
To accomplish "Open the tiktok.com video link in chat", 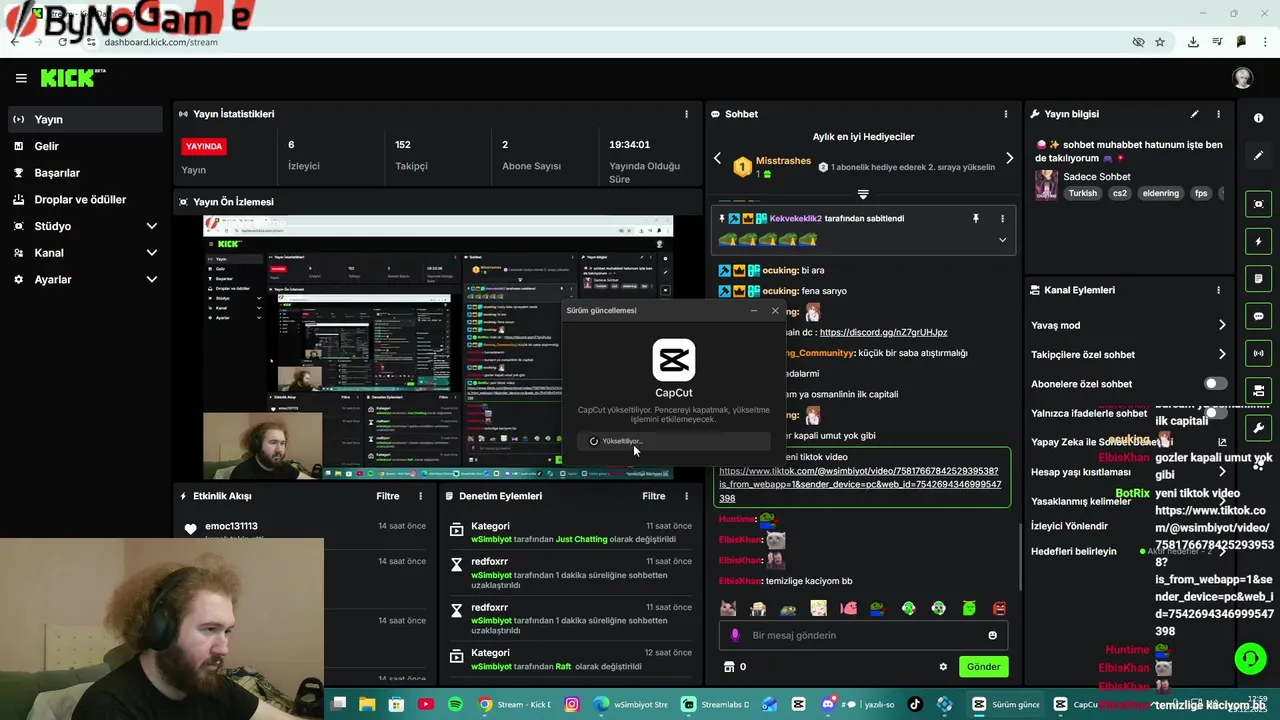I will [860, 484].
